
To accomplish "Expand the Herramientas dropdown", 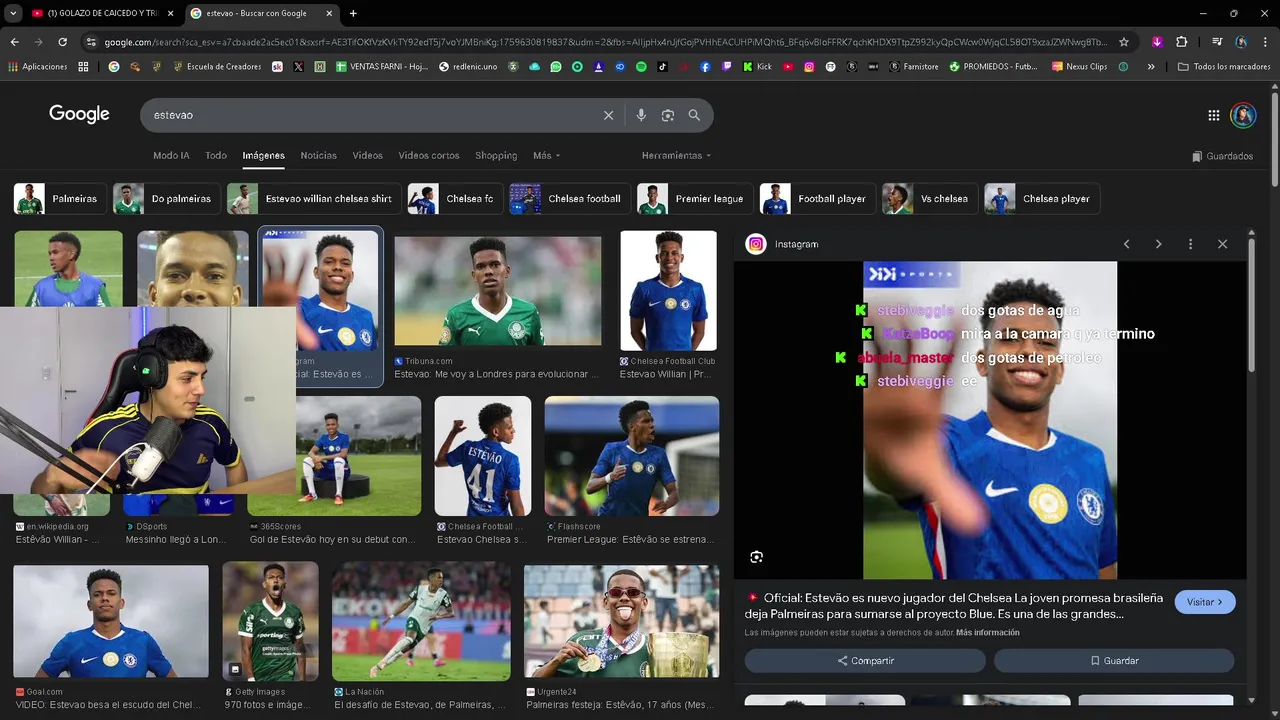I will [x=676, y=156].
